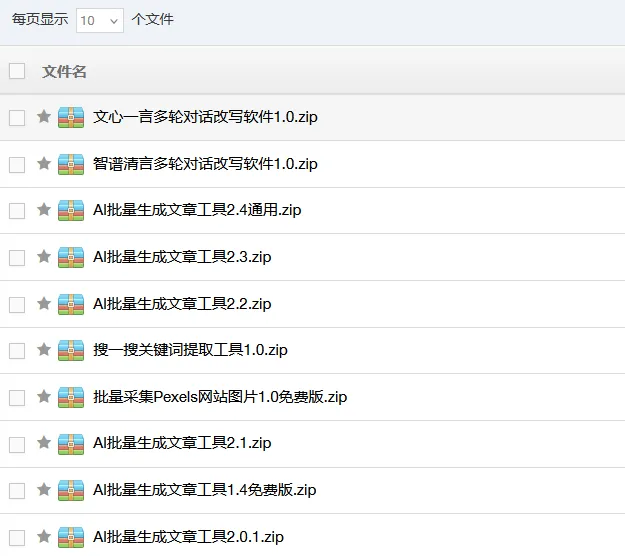Check the box for AI批量生成文章工具2.2.zip
This screenshot has width=625, height=556.
coord(17,305)
